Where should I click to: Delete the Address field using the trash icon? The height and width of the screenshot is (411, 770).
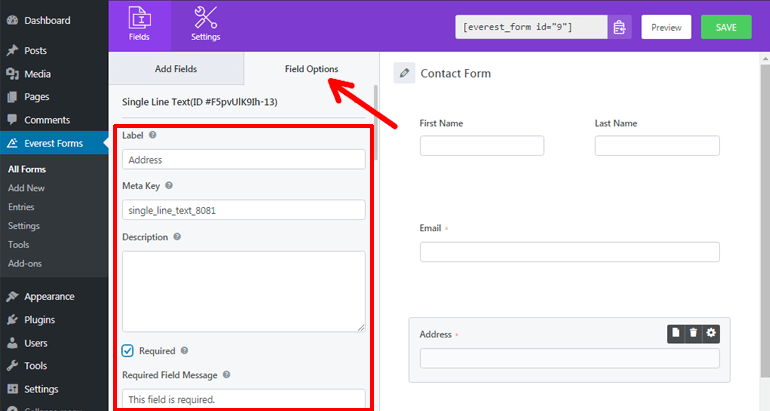click(693, 333)
